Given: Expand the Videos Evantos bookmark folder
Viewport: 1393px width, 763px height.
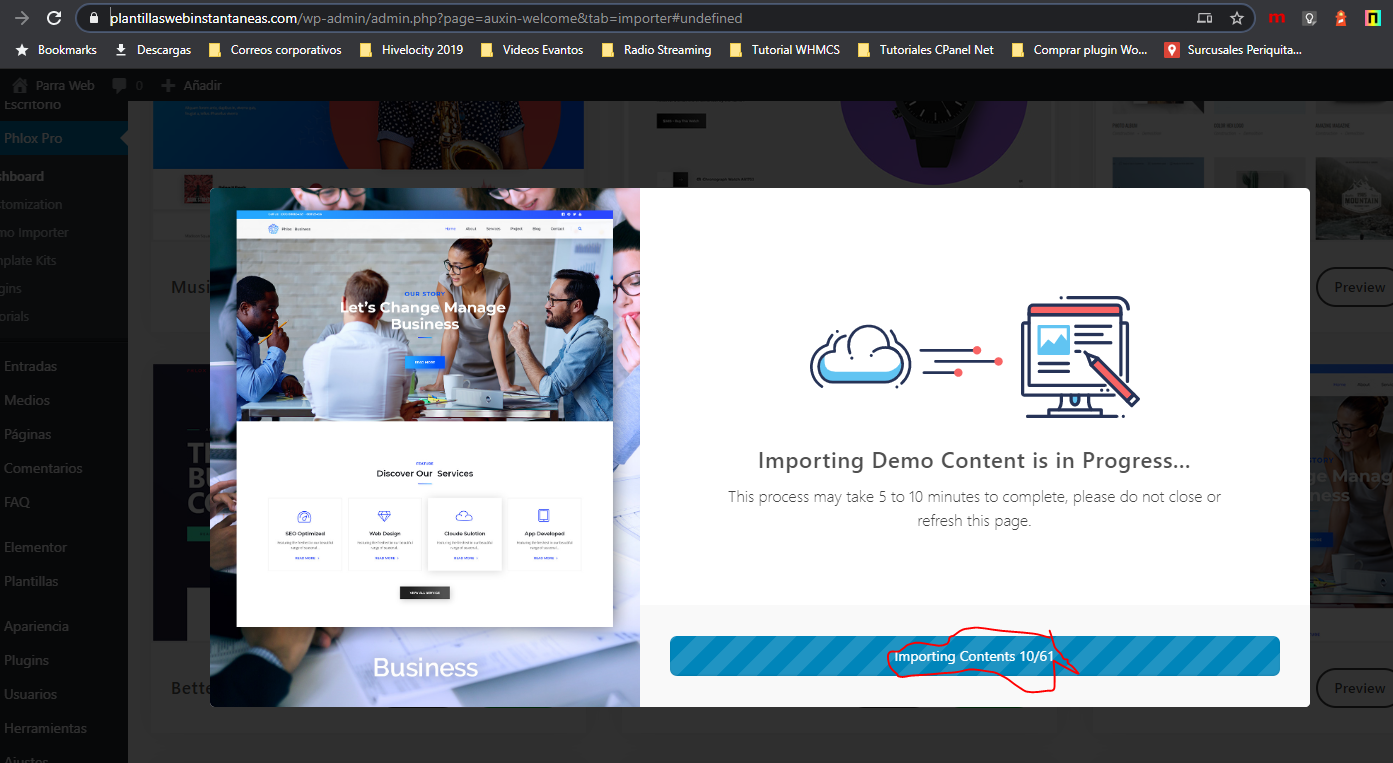Looking at the screenshot, I should pyautogui.click(x=532, y=50).
